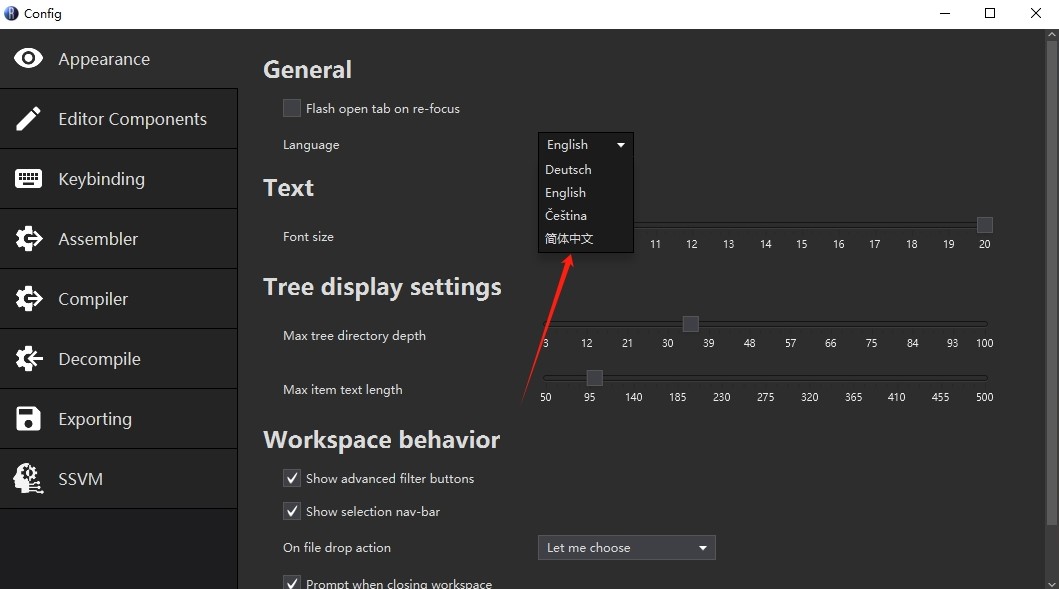Click the Max tree directory depth slider handle
Screen dimensions: 1059x589
pyautogui.click(x=690, y=324)
